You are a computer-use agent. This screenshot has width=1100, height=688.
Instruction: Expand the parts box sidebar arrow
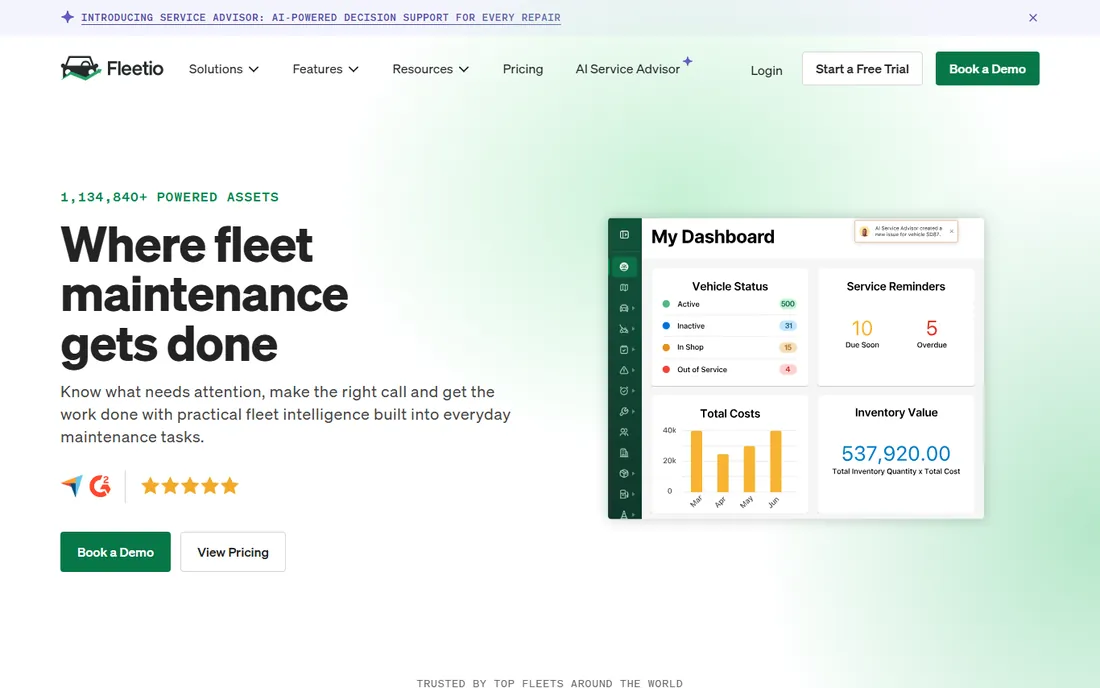633,473
